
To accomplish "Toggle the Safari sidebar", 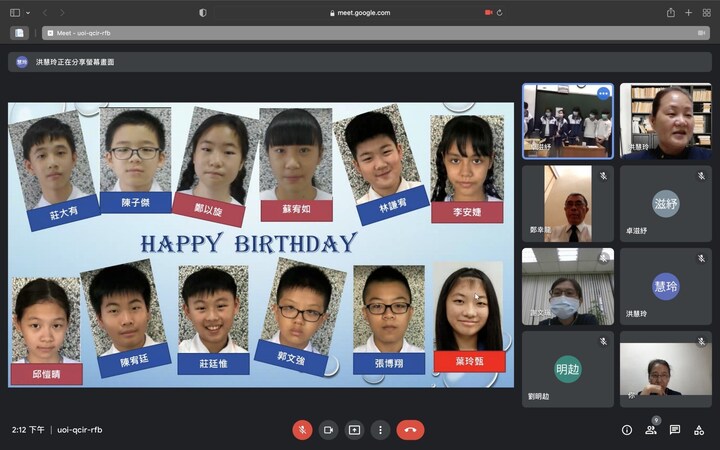I will coord(13,13).
